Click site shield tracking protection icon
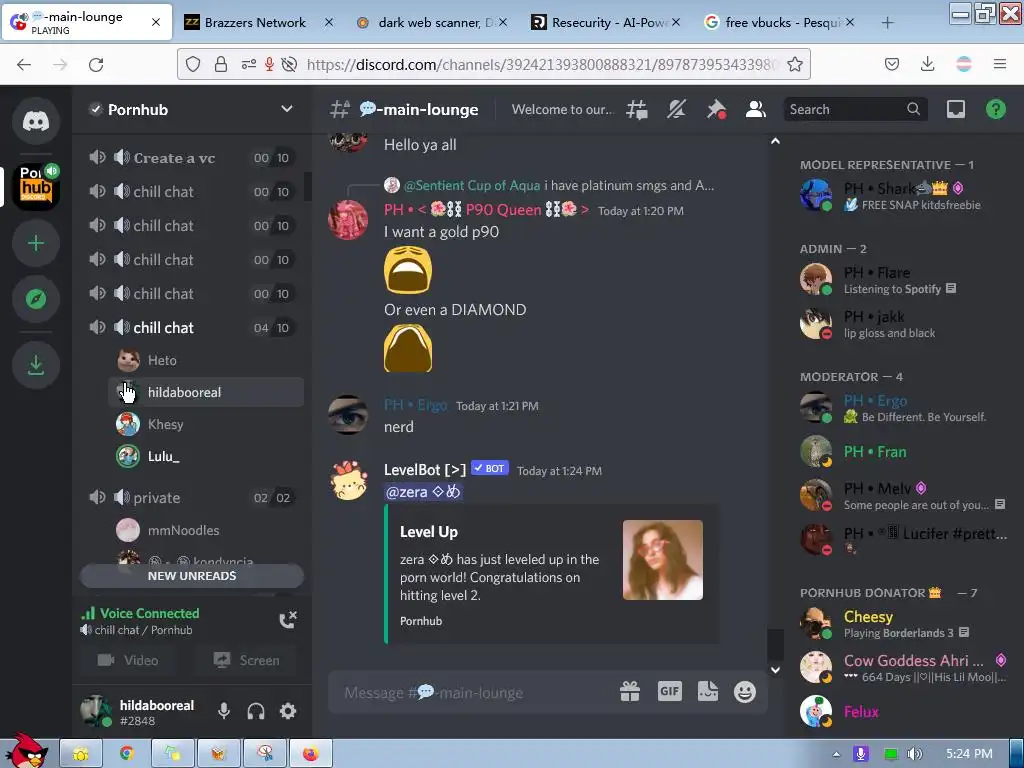 coord(193,64)
